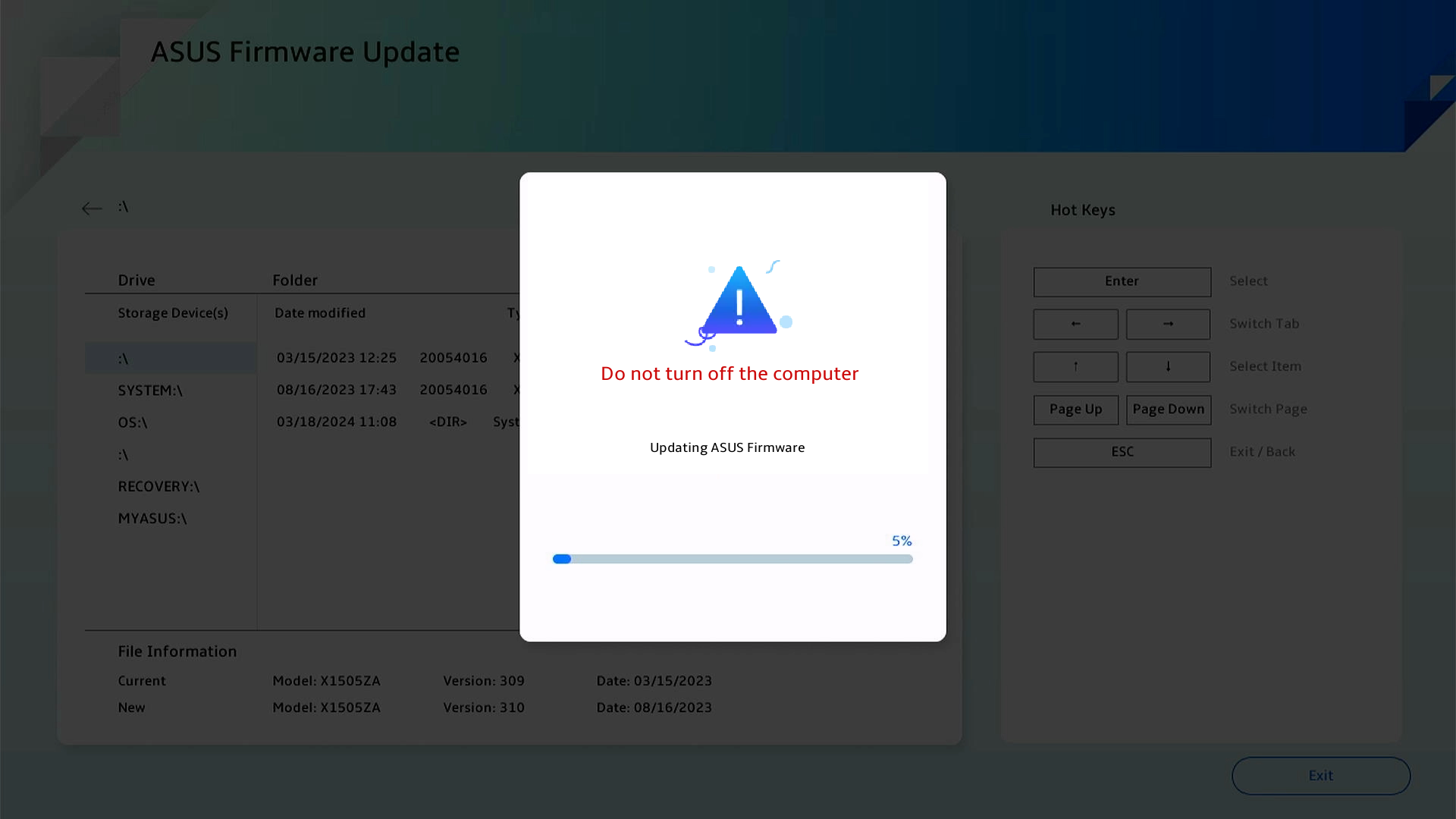Click the firmware update progress bar
Screen dimensions: 1456x819
[733, 559]
